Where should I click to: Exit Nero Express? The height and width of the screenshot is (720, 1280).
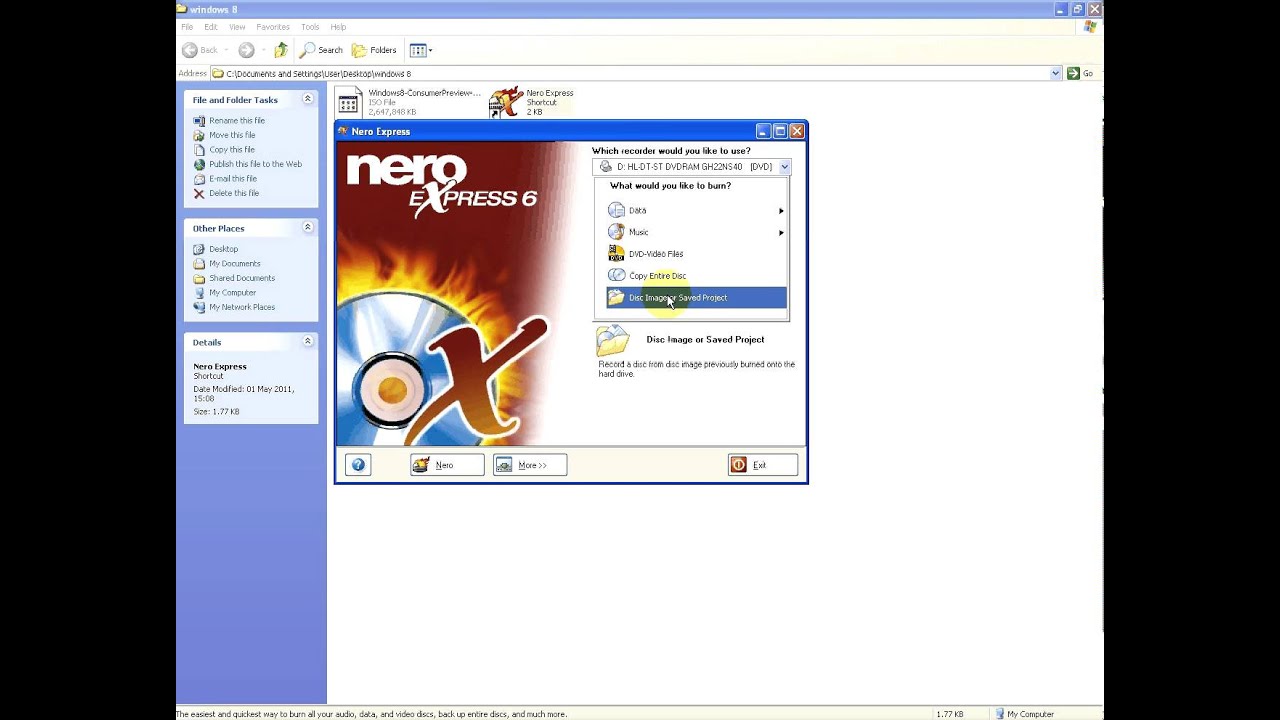(x=763, y=465)
